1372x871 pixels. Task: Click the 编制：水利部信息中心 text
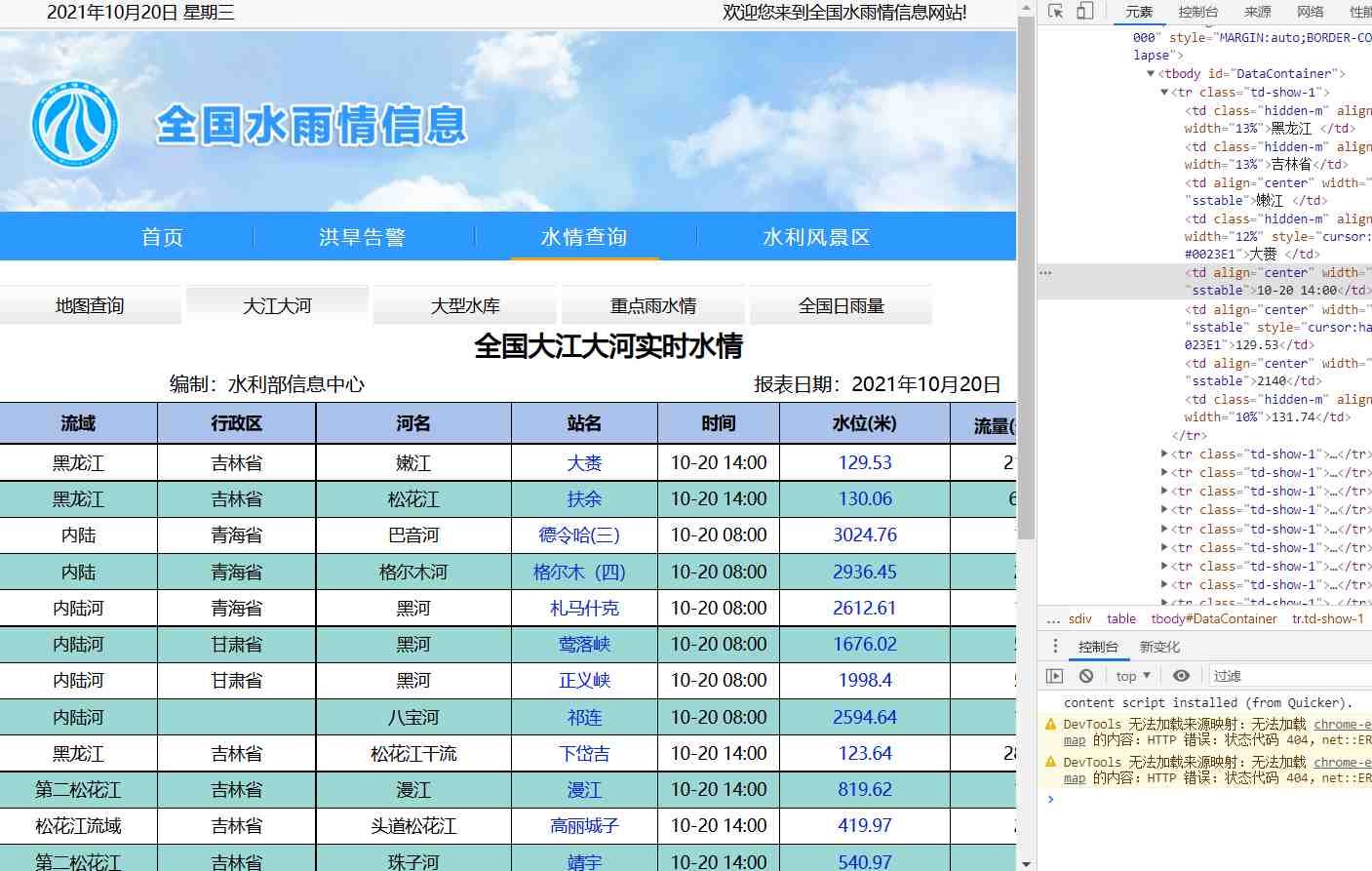[x=267, y=384]
